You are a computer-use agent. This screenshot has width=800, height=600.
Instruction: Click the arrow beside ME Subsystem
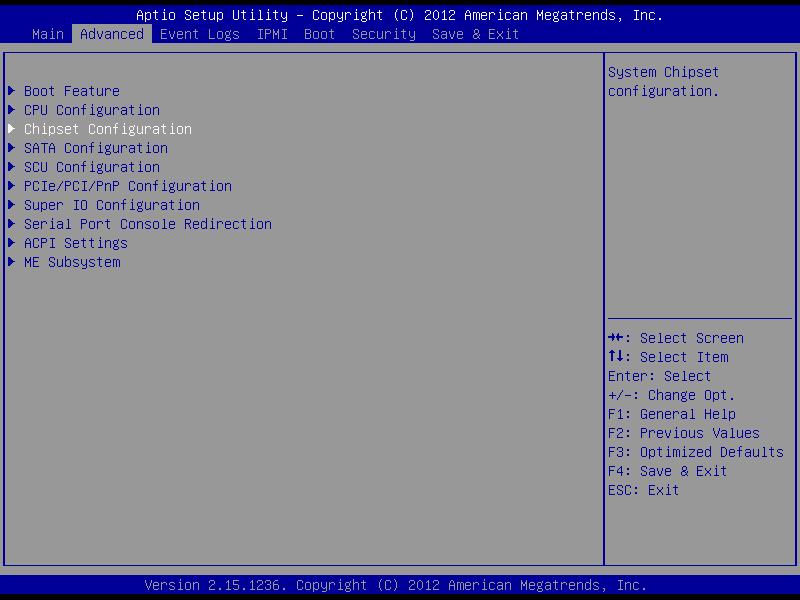point(11,262)
